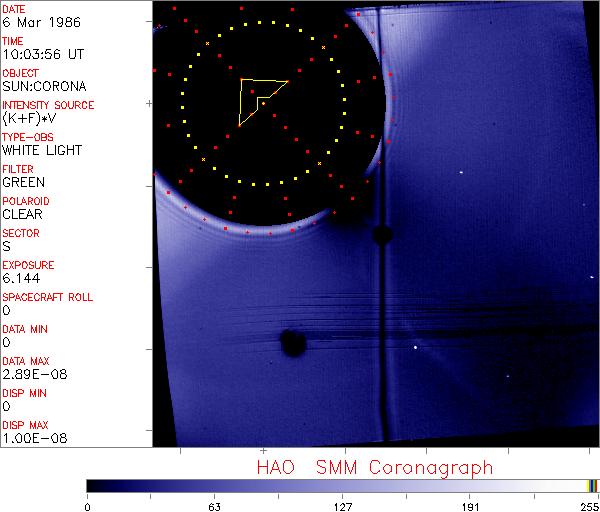Click the small red marker inside the triangle
The width and height of the screenshot is (600, 512).
263,102
